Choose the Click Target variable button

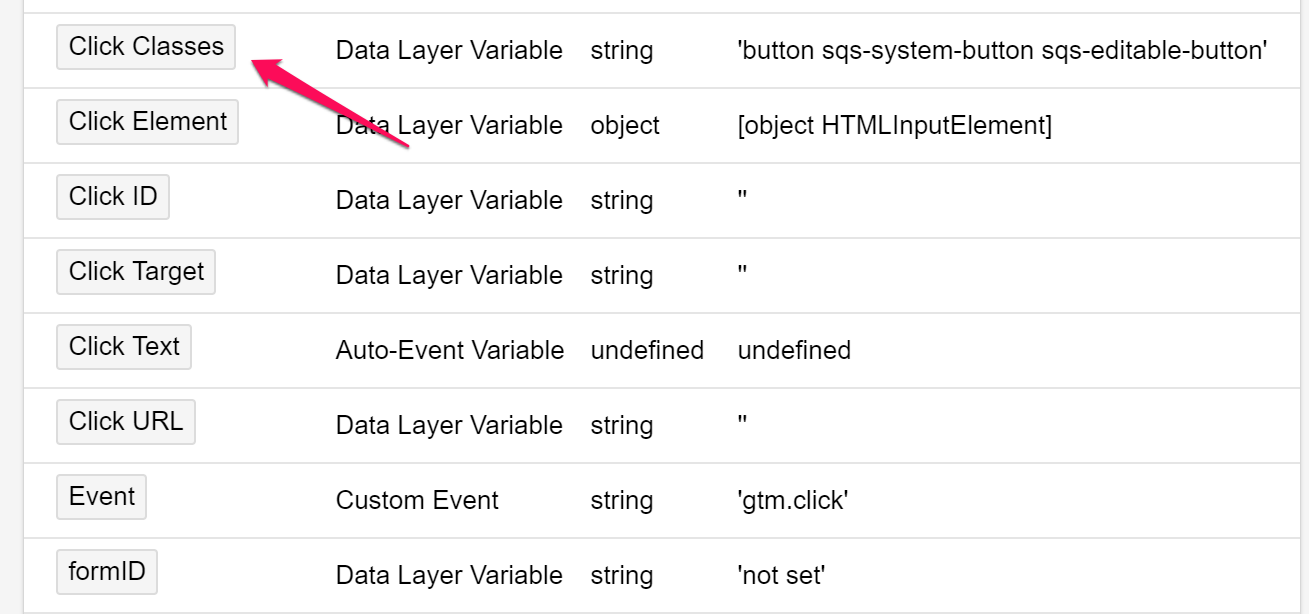(x=136, y=272)
